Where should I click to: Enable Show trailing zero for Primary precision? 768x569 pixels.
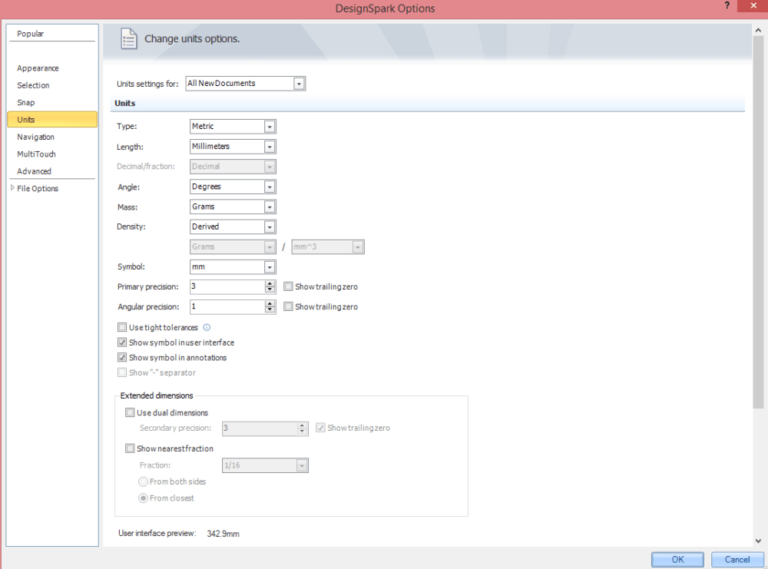[x=288, y=286]
